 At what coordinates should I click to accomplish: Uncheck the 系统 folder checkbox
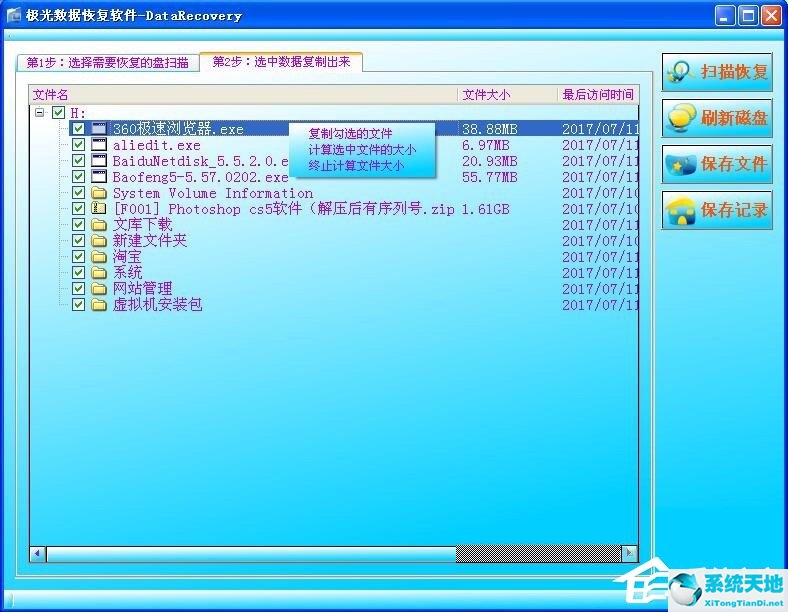pos(78,273)
